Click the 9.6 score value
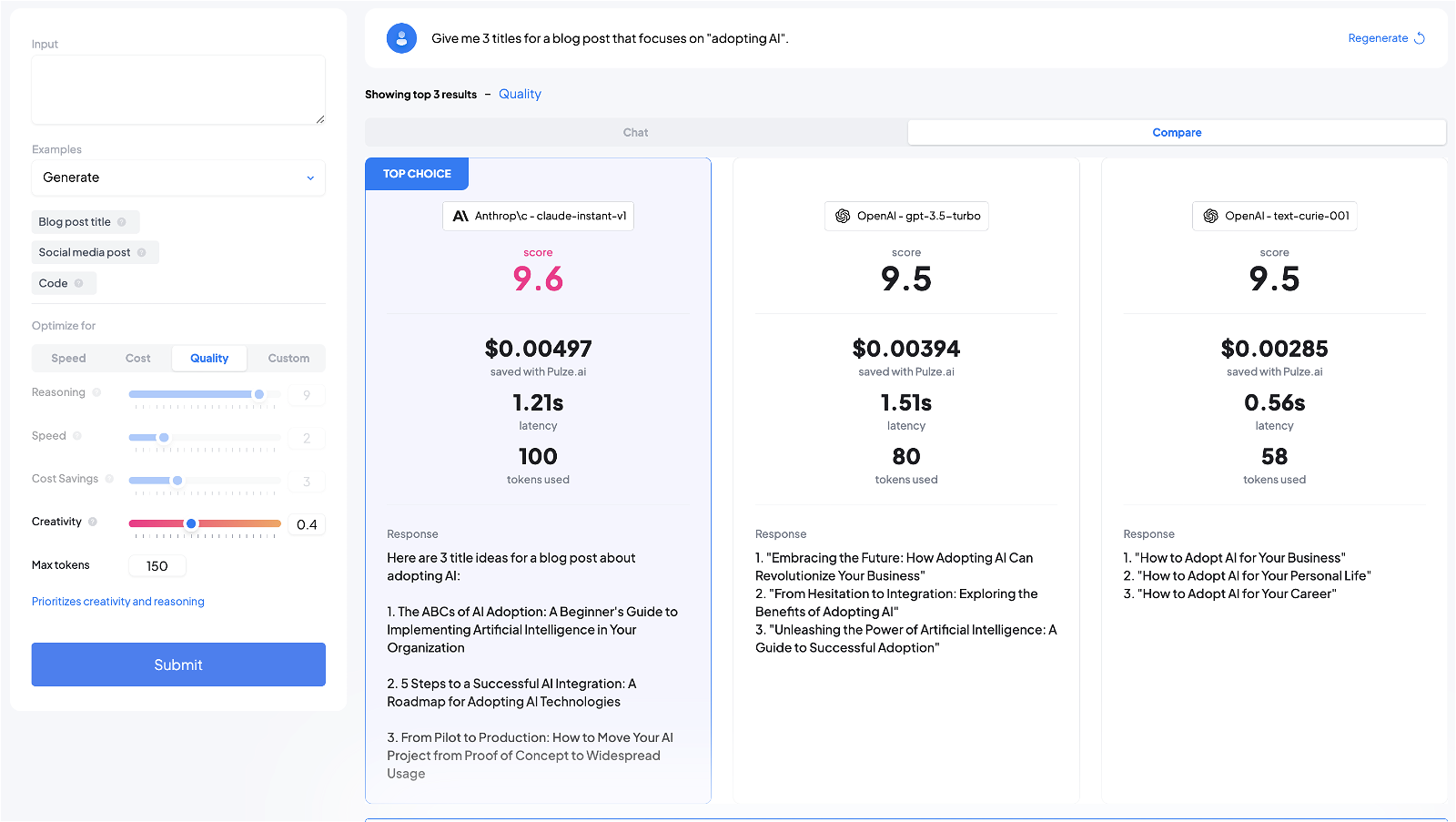This screenshot has width=1456, height=822. point(538,279)
